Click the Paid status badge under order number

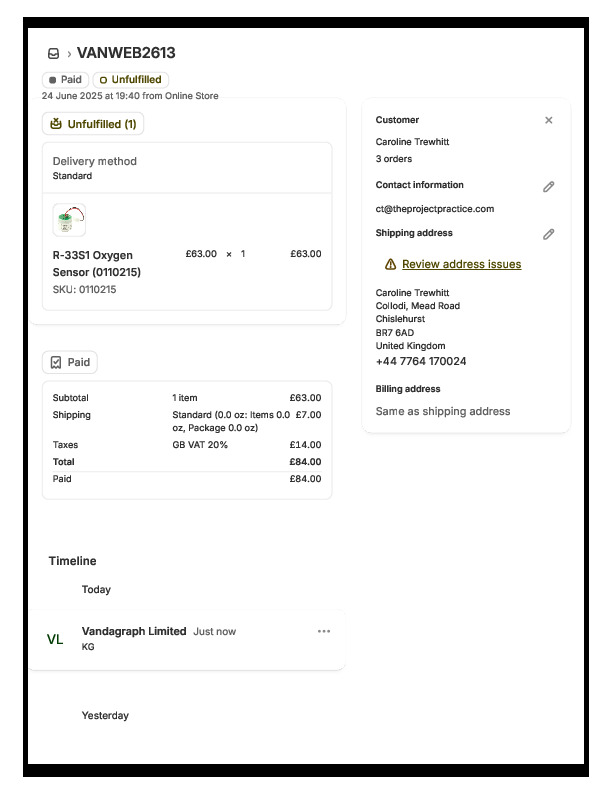click(x=66, y=80)
